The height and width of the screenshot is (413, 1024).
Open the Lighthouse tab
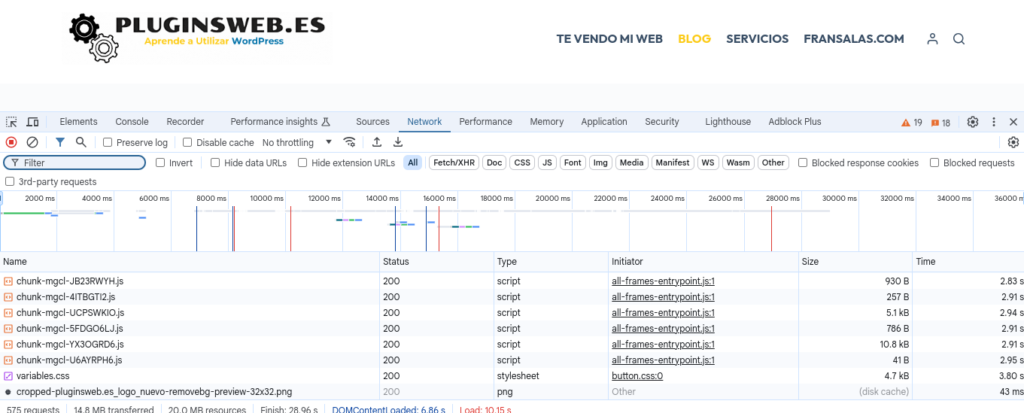coord(728,122)
